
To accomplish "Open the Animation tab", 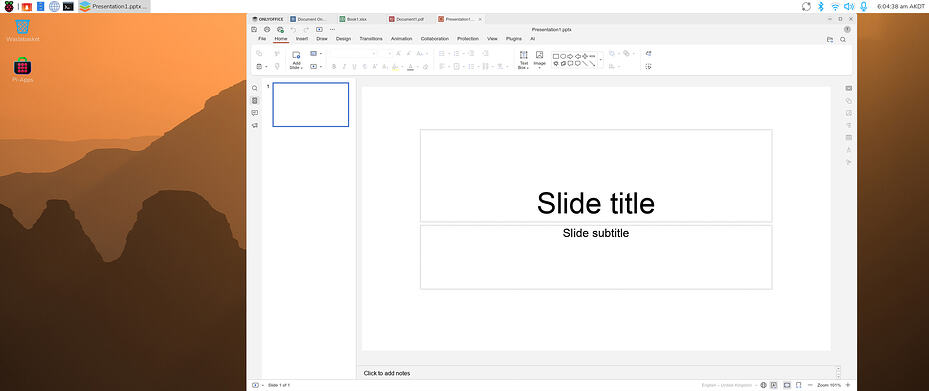I will (402, 39).
